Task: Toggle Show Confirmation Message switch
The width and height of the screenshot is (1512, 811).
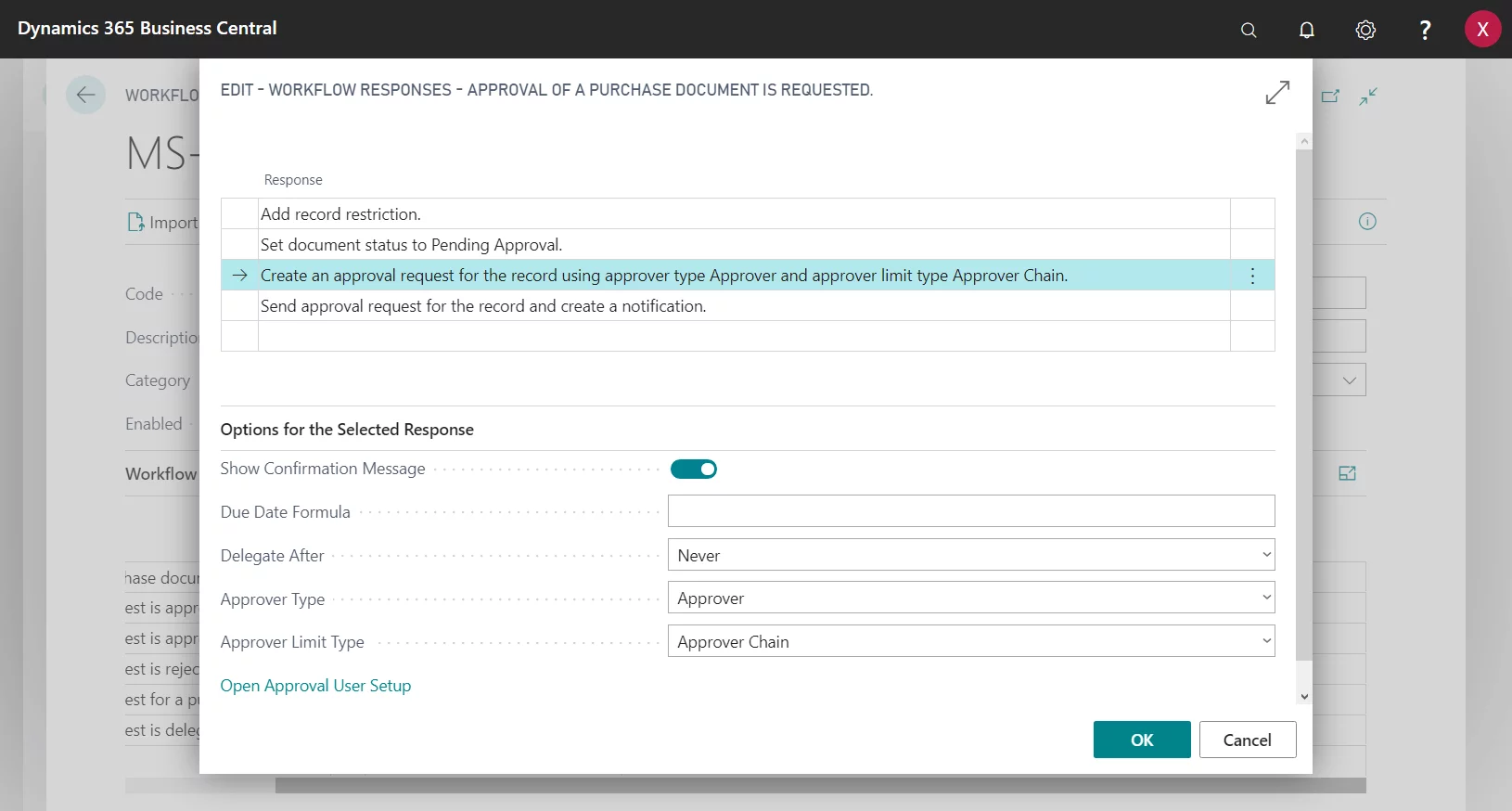Action: pyautogui.click(x=694, y=470)
